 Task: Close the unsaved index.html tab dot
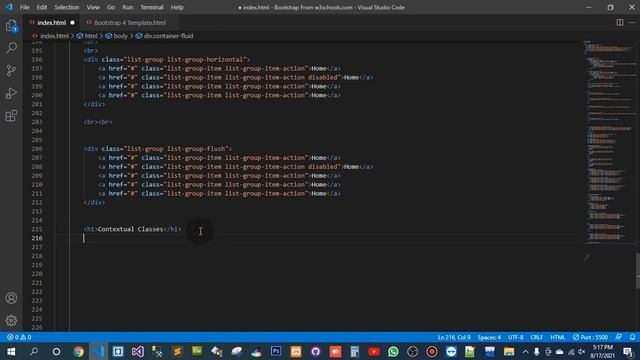click(x=72, y=23)
